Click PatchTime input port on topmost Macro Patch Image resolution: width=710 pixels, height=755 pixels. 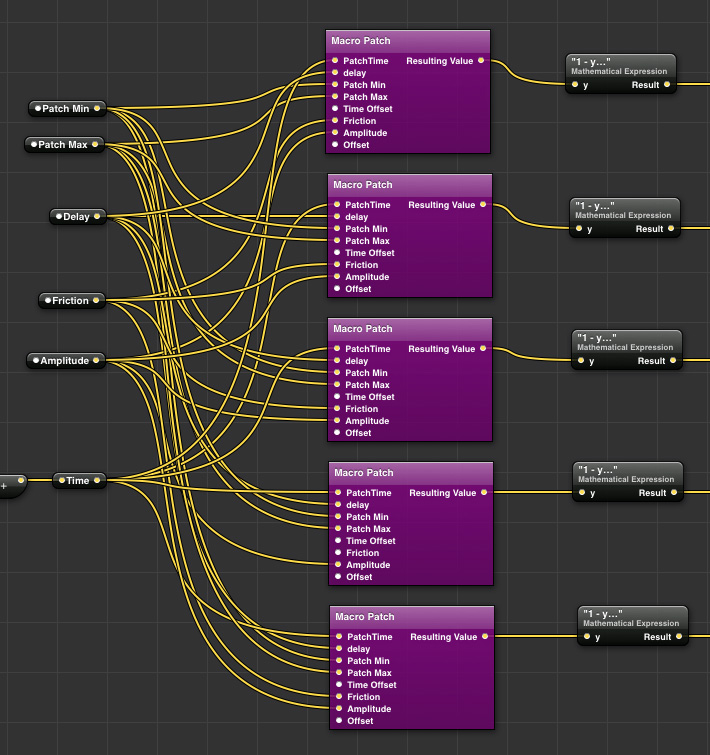click(335, 61)
